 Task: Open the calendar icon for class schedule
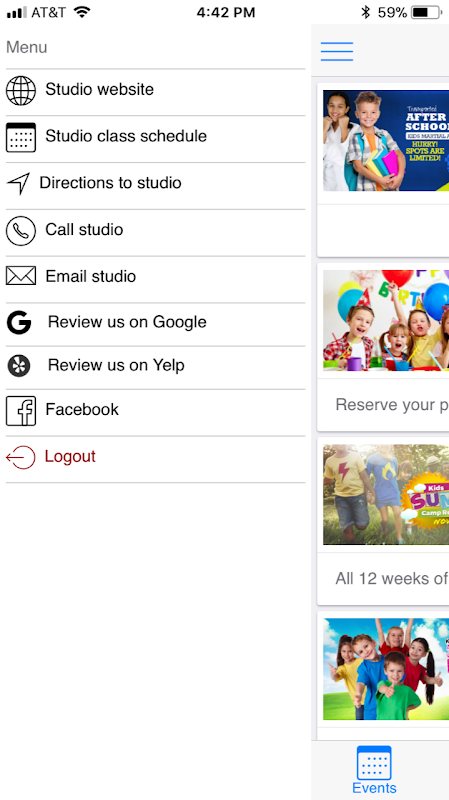pyautogui.click(x=21, y=137)
